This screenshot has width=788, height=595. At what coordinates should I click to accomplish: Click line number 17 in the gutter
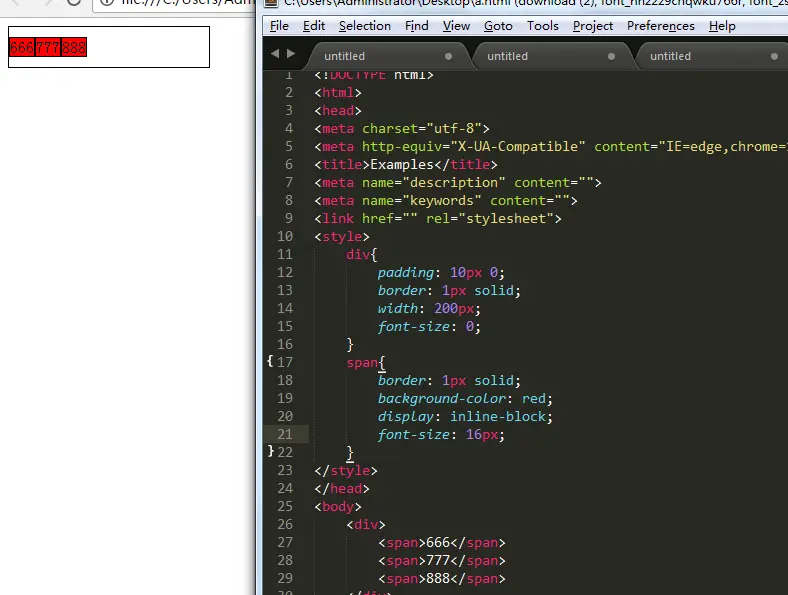pos(284,362)
